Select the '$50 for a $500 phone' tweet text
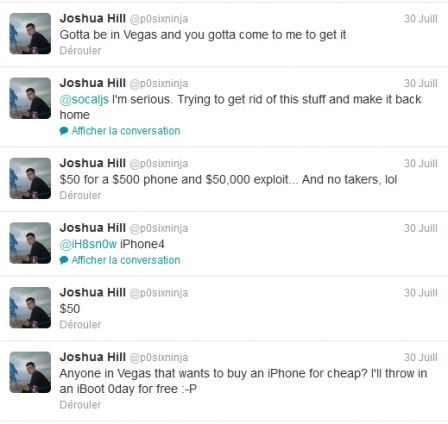Screen dimensions: 448x424 (228, 180)
